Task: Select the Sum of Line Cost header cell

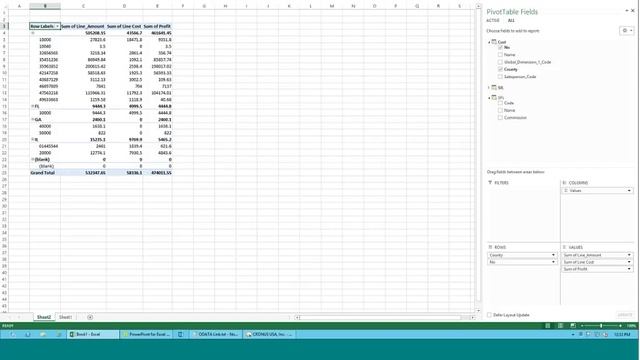Action: (x=124, y=26)
